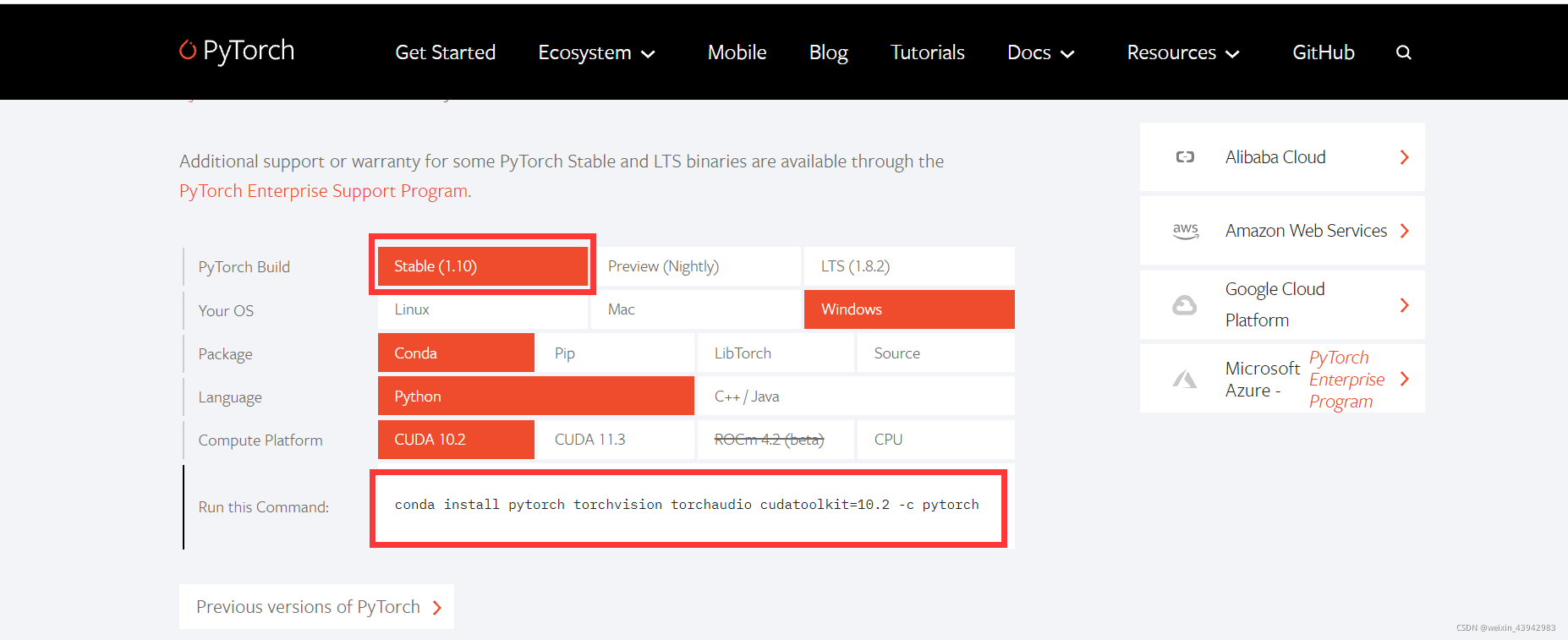Click the Compute Platform row label
This screenshot has height=640, width=1568.
pyautogui.click(x=260, y=440)
